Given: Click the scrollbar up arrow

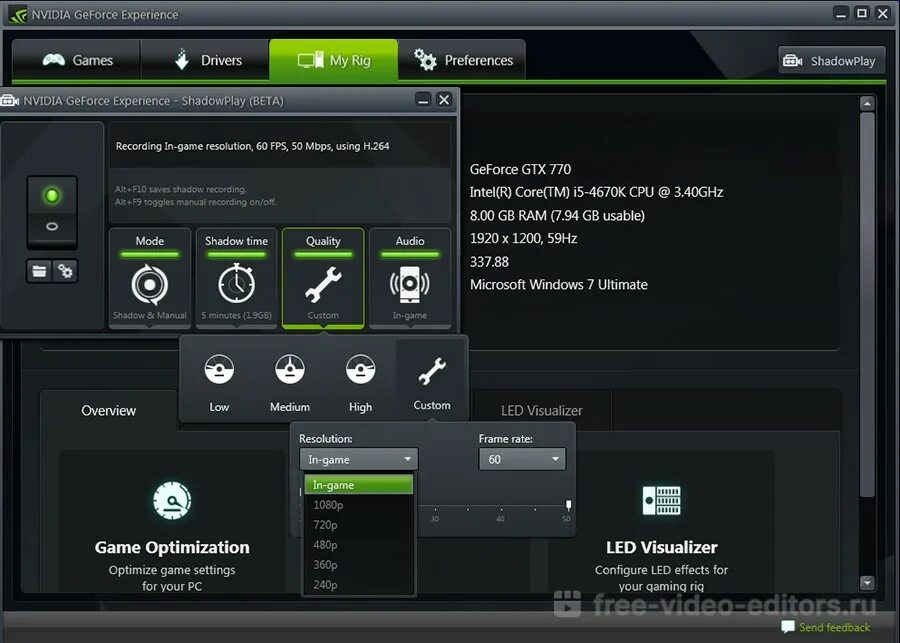Looking at the screenshot, I should [x=867, y=104].
